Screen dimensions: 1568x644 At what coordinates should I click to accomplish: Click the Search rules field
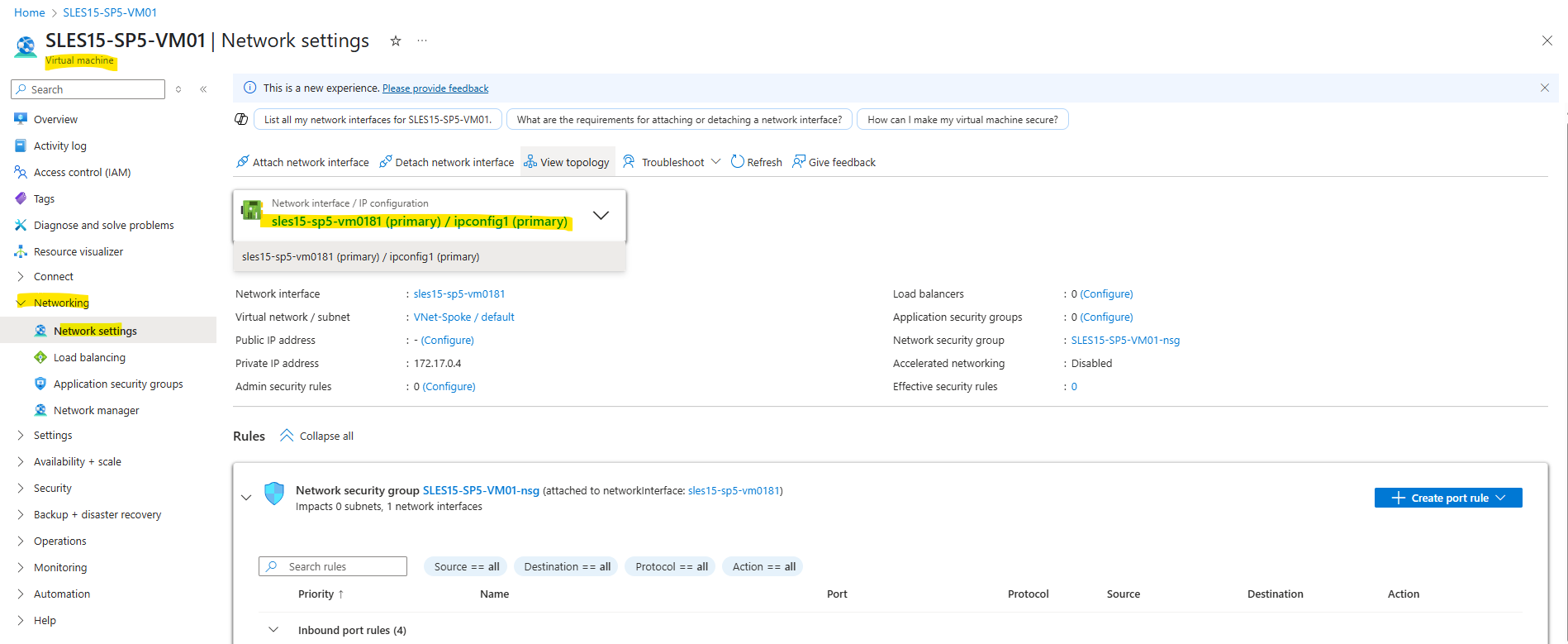(x=333, y=566)
